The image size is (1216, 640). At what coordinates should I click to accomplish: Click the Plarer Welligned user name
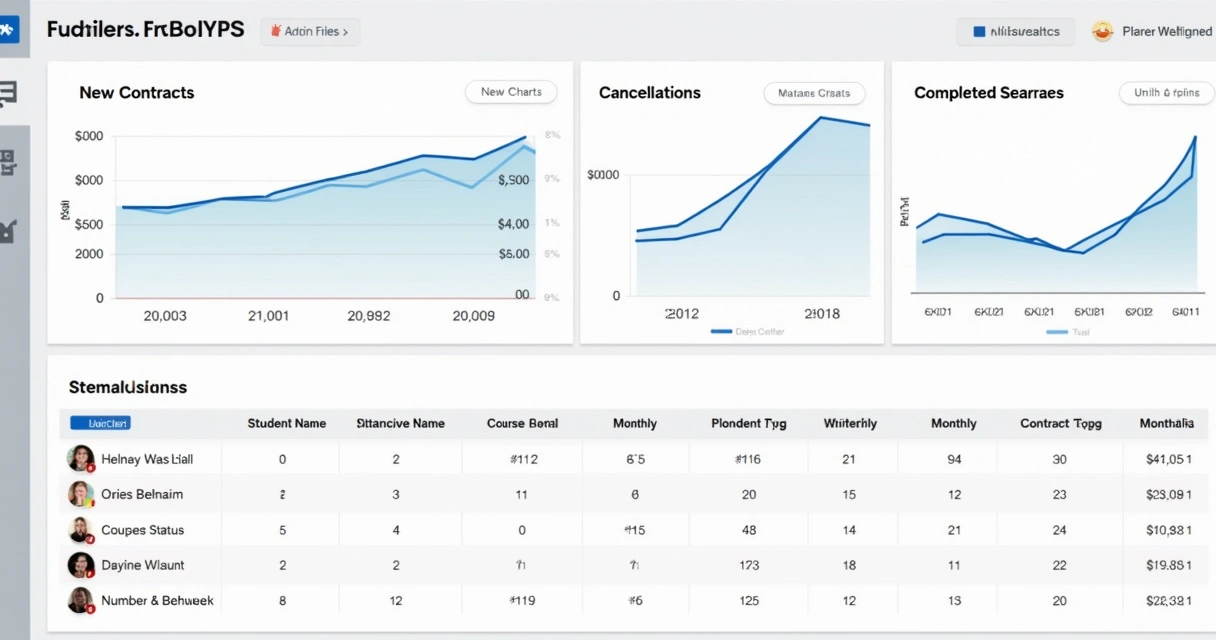(x=1166, y=32)
